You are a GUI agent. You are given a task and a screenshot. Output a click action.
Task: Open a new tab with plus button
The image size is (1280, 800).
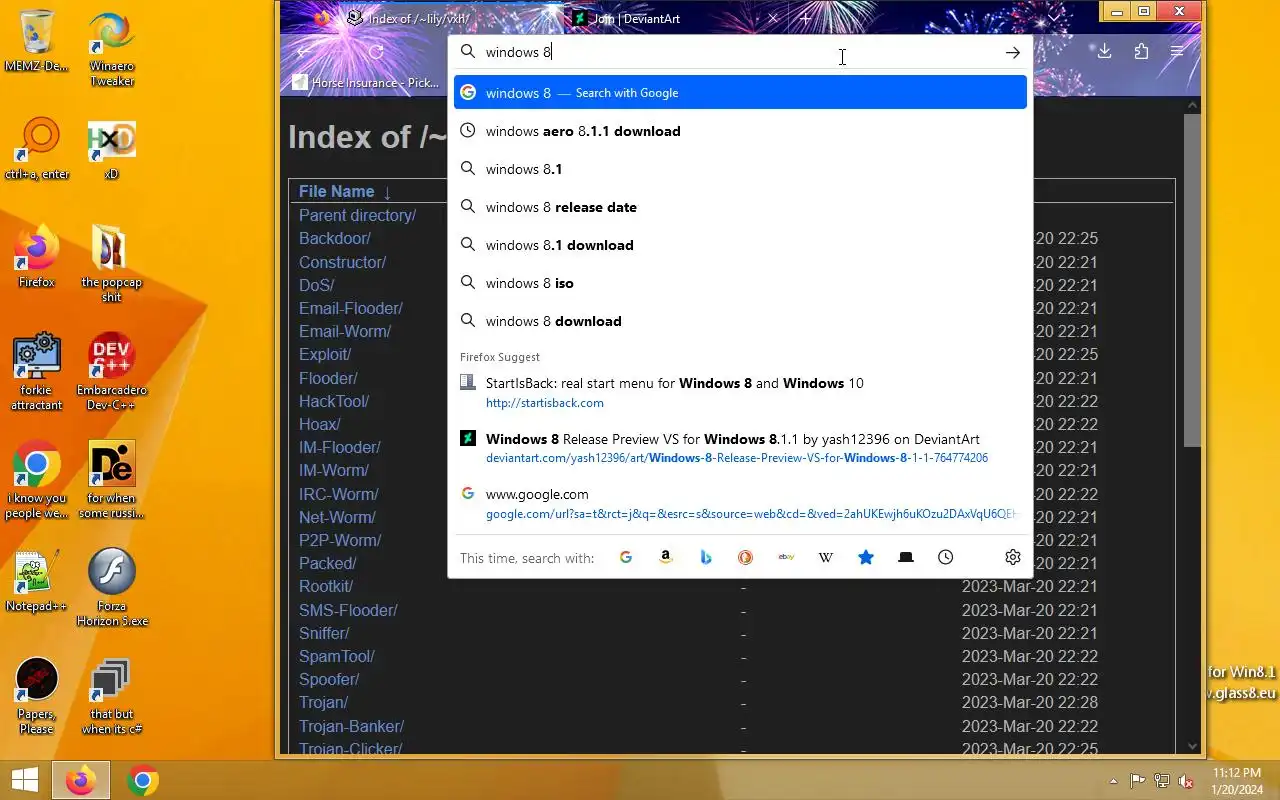[805, 18]
